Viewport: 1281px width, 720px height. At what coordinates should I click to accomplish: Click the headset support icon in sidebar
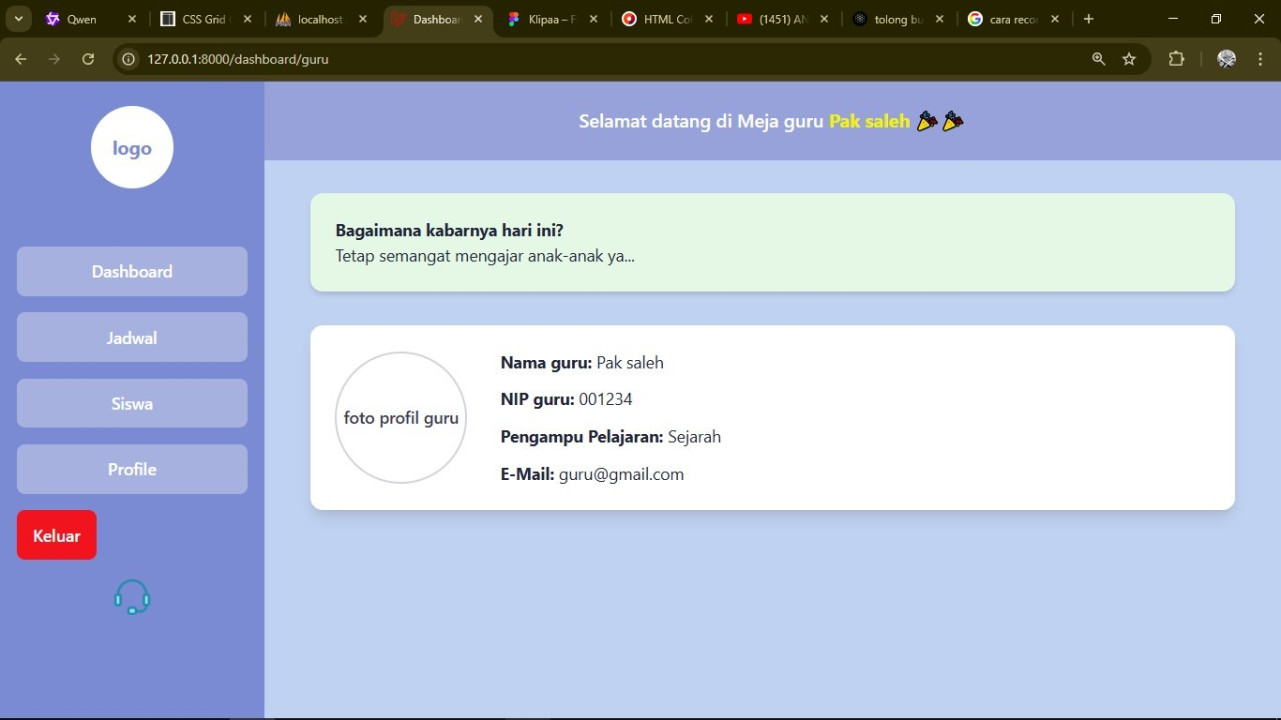[132, 597]
